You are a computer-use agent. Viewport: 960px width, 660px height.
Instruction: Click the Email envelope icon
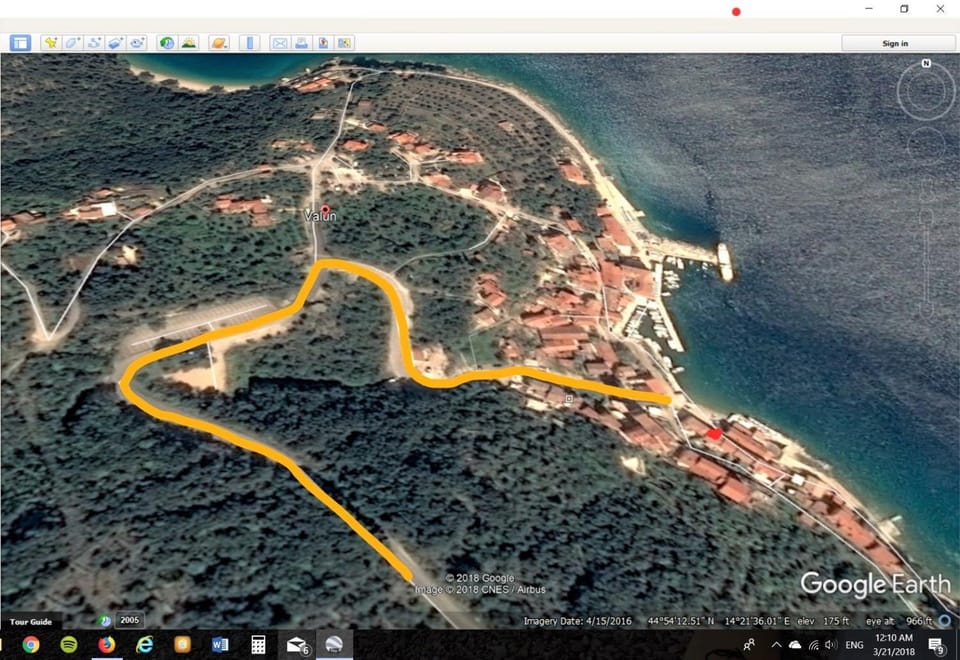point(280,43)
